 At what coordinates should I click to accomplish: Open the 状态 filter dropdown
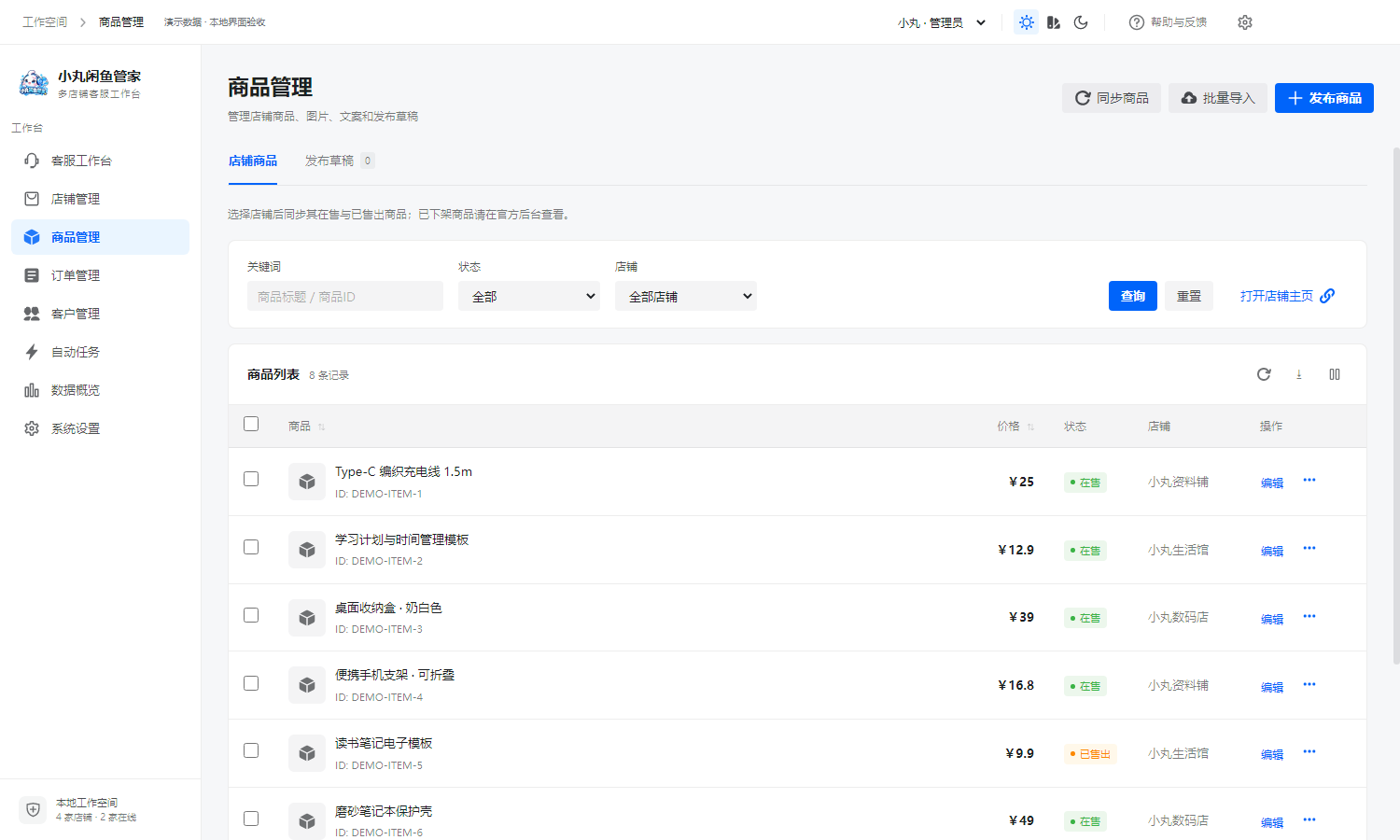point(529,296)
